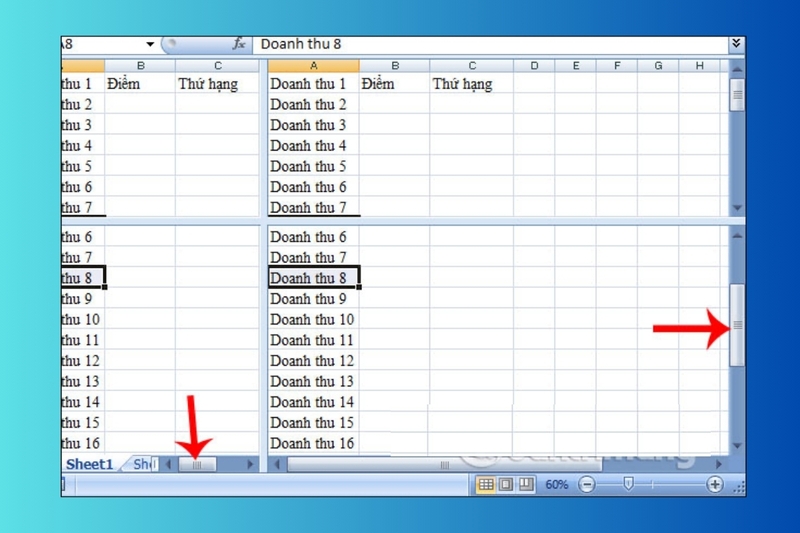
Task: Click the up arrow of the upper pane's vertical scrollbar
Action: click(x=737, y=69)
